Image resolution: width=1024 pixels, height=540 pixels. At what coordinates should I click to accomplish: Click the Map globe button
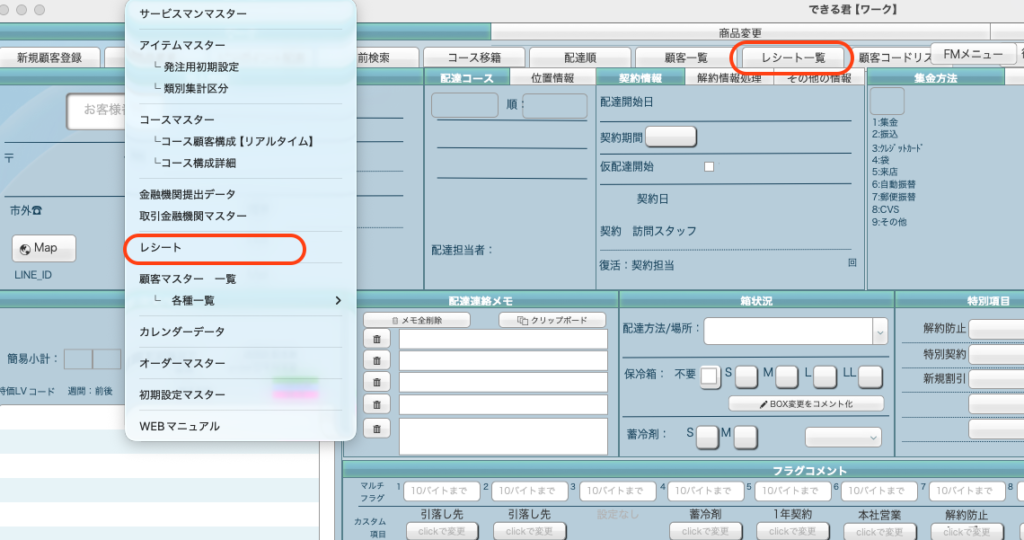coord(44,248)
